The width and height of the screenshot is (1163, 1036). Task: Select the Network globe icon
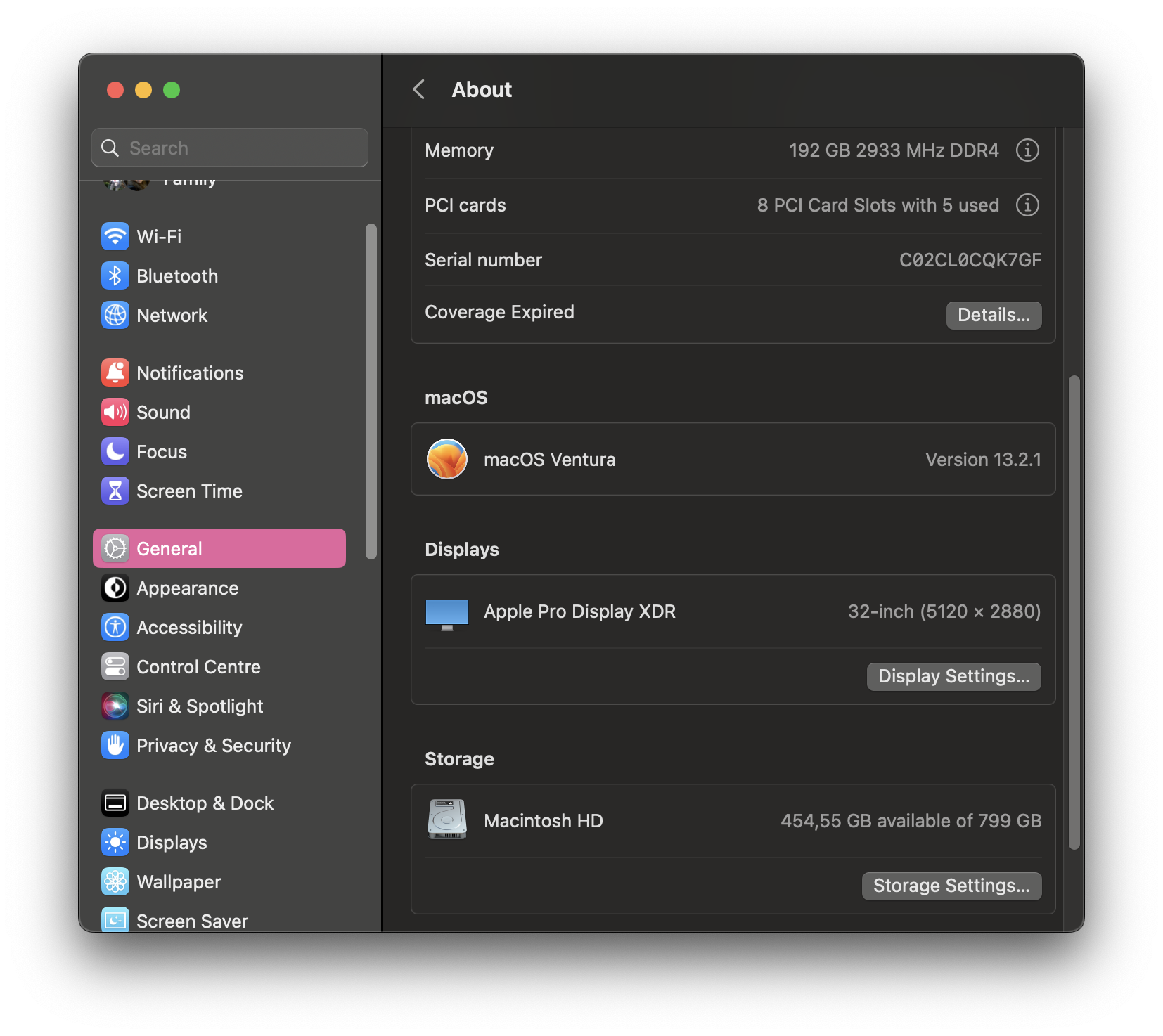click(115, 315)
